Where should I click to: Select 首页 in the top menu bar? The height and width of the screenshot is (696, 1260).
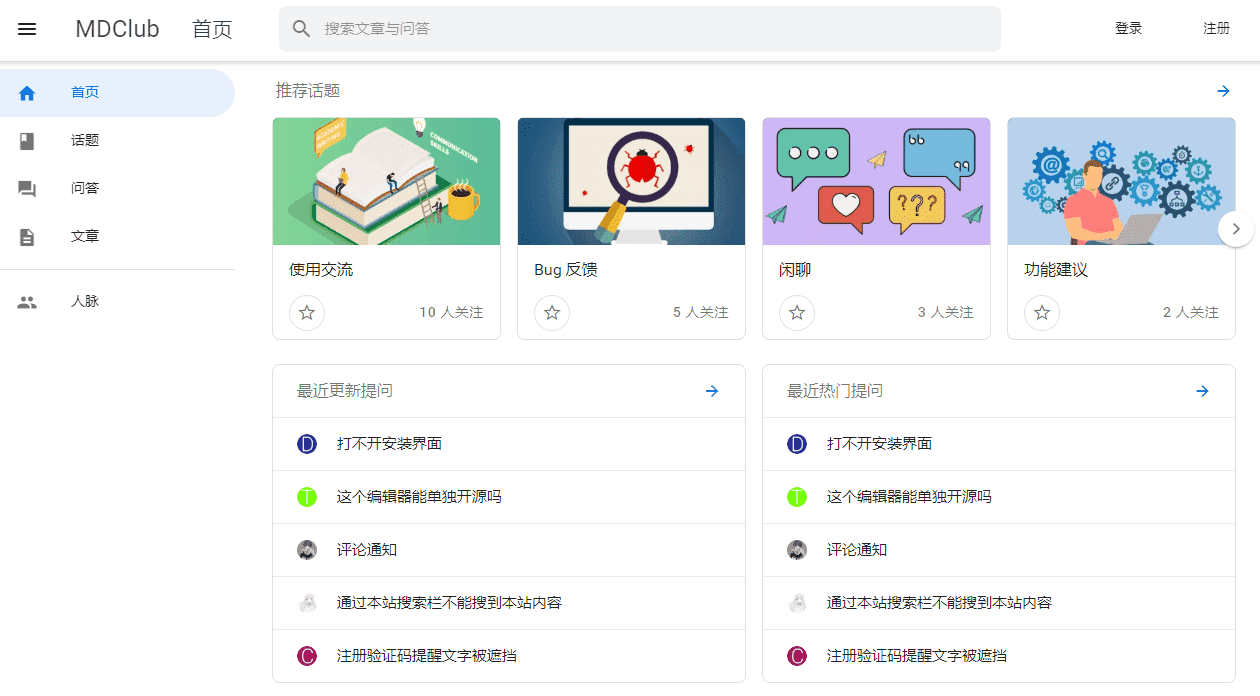(211, 29)
